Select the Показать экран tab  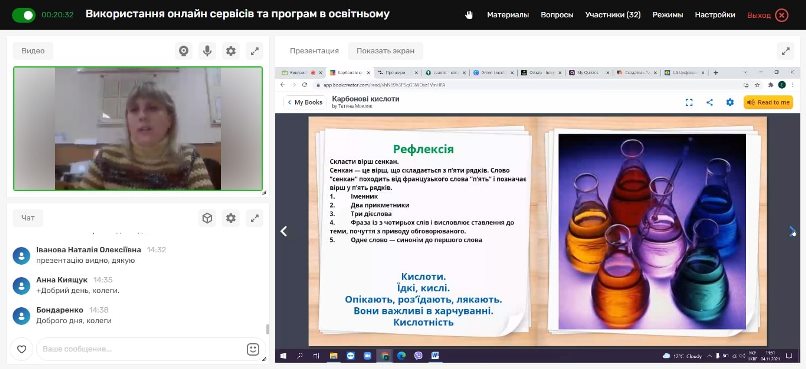coord(386,51)
